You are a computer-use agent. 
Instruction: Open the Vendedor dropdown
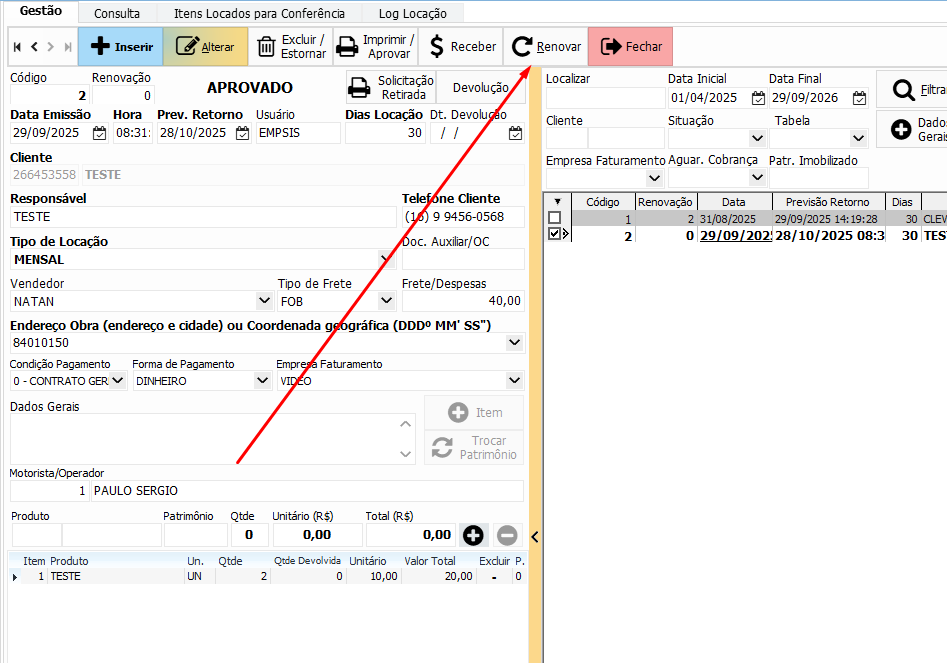(264, 300)
